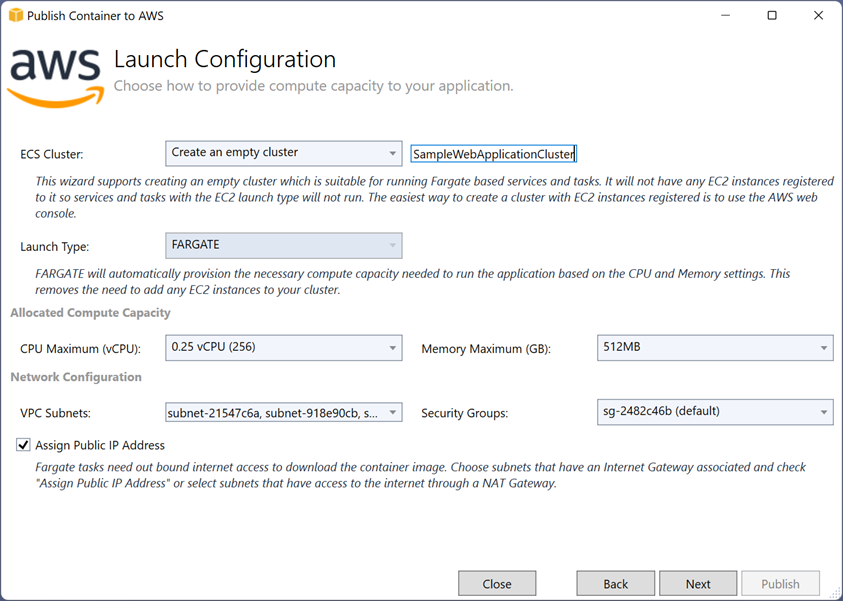The width and height of the screenshot is (843, 601).
Task: Toggle Assign Public IP Address checkbox
Action: coord(23,445)
